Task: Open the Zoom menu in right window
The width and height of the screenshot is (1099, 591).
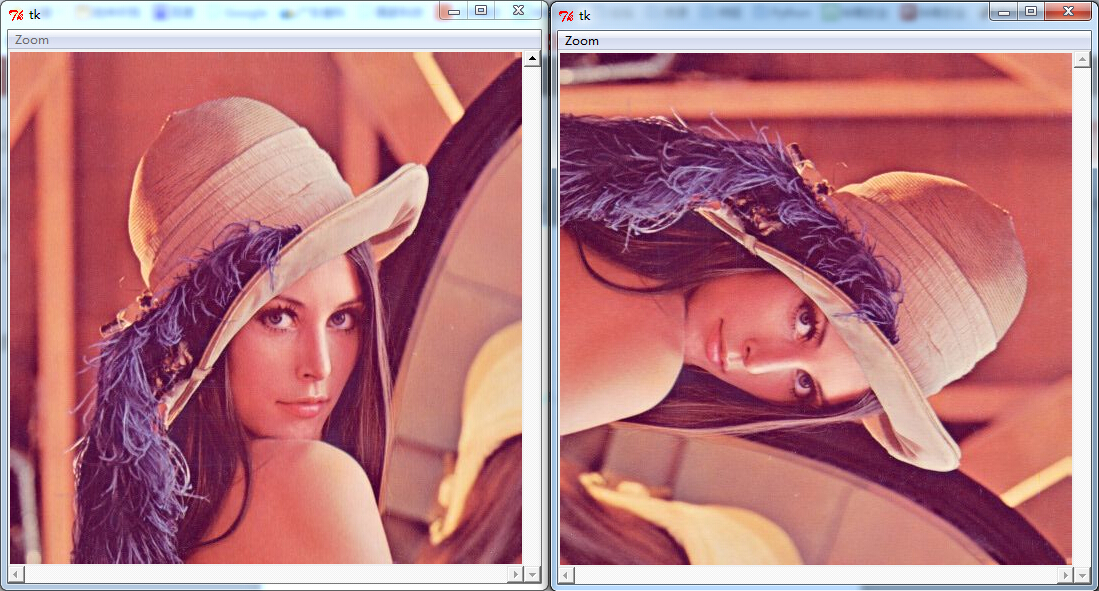Action: (x=582, y=41)
